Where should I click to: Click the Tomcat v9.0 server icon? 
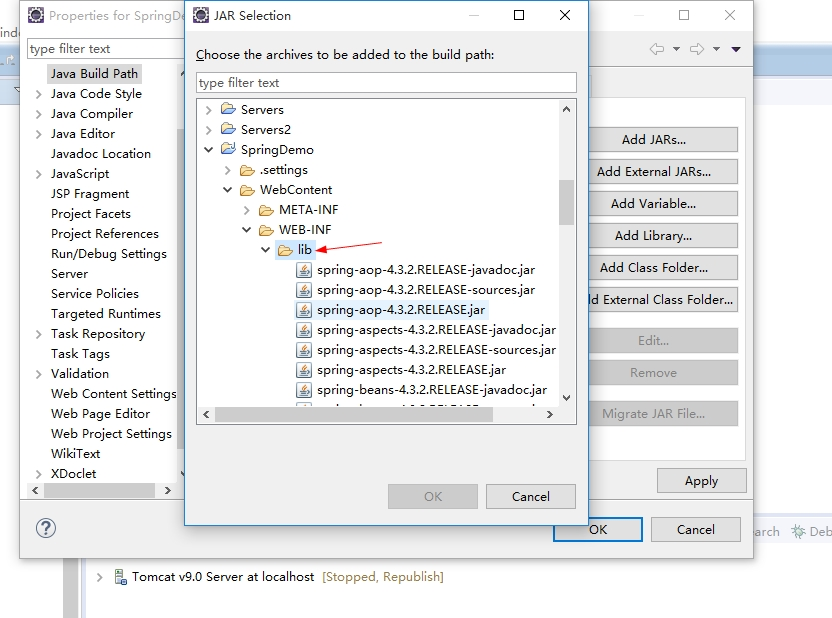121,577
